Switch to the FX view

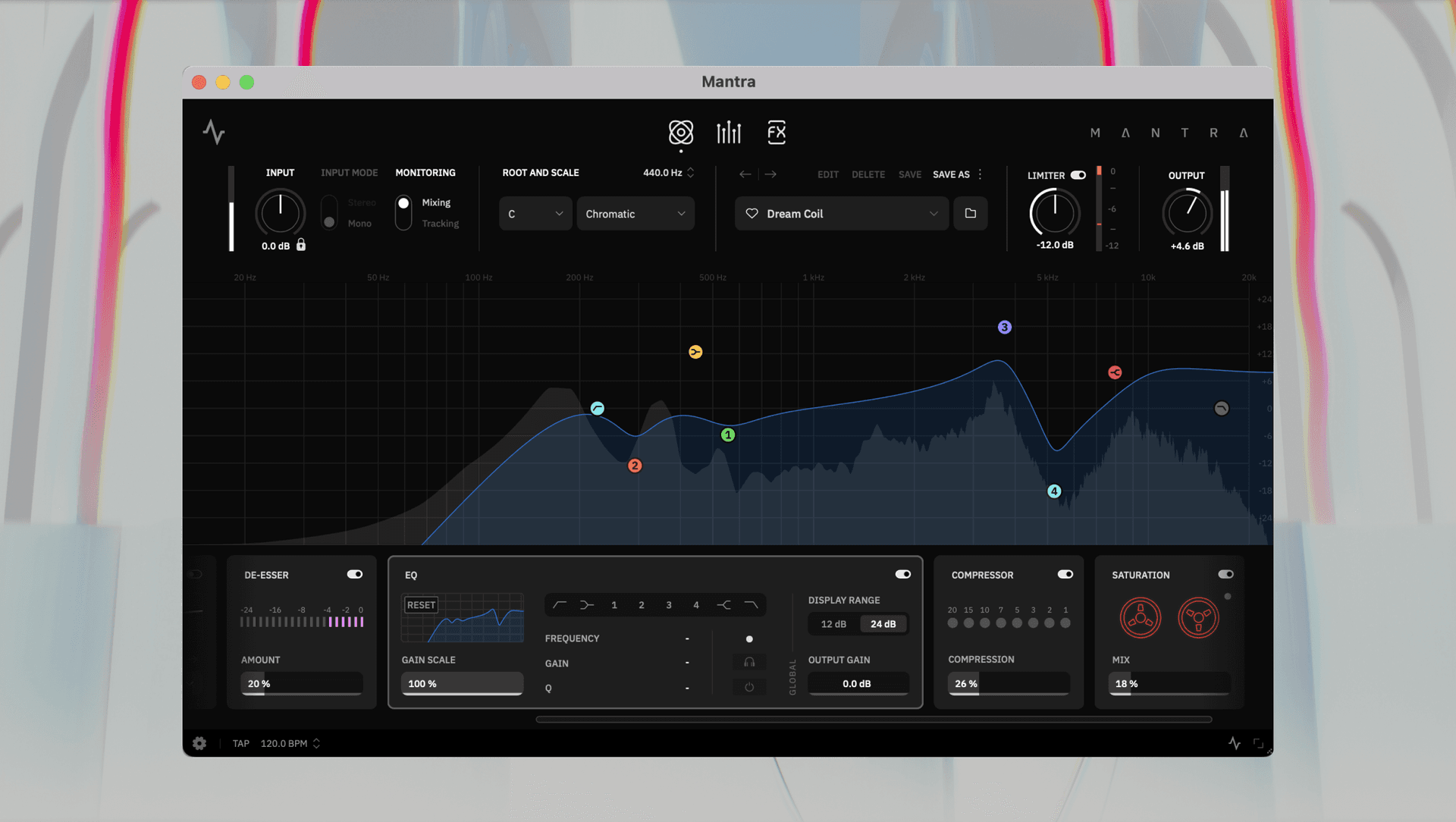coord(776,132)
